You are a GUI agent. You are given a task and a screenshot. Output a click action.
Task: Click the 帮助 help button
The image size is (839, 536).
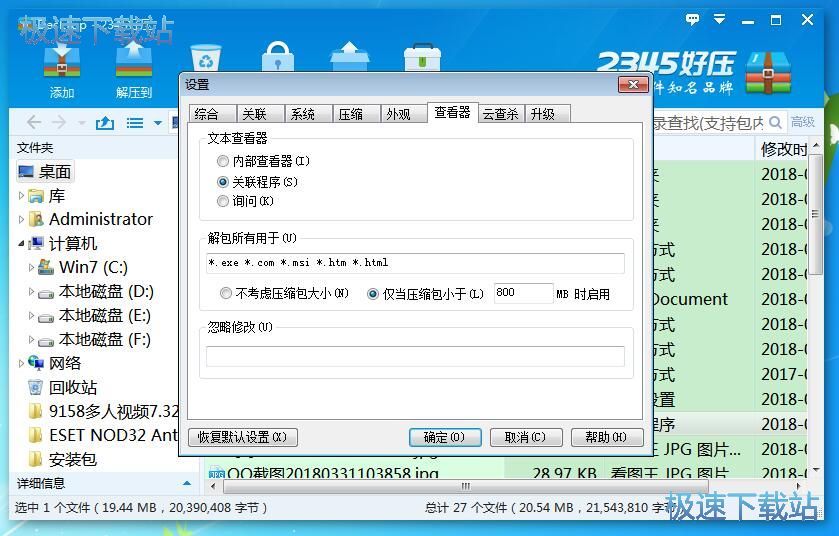click(606, 437)
